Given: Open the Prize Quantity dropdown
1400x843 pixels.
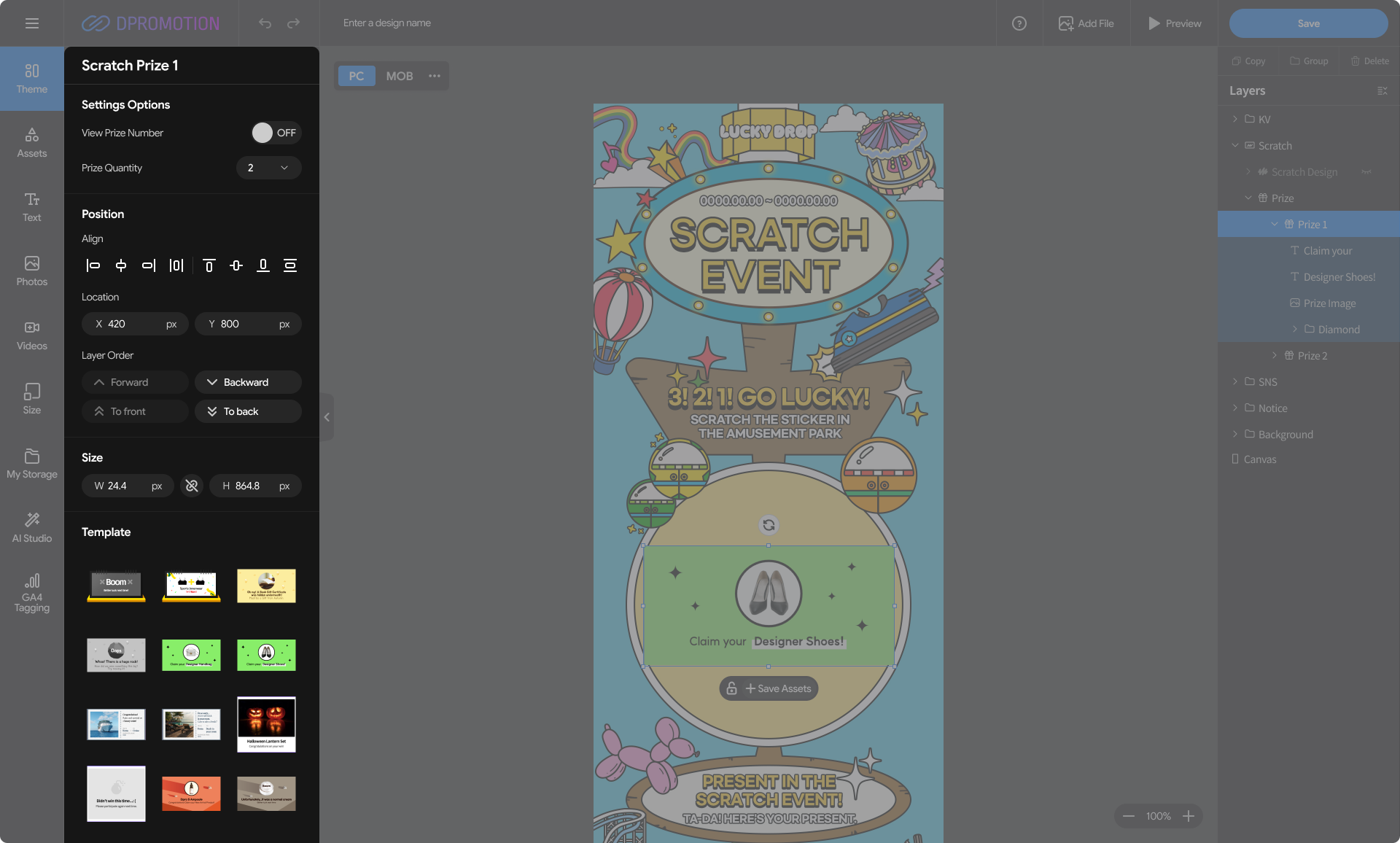Looking at the screenshot, I should [x=268, y=168].
